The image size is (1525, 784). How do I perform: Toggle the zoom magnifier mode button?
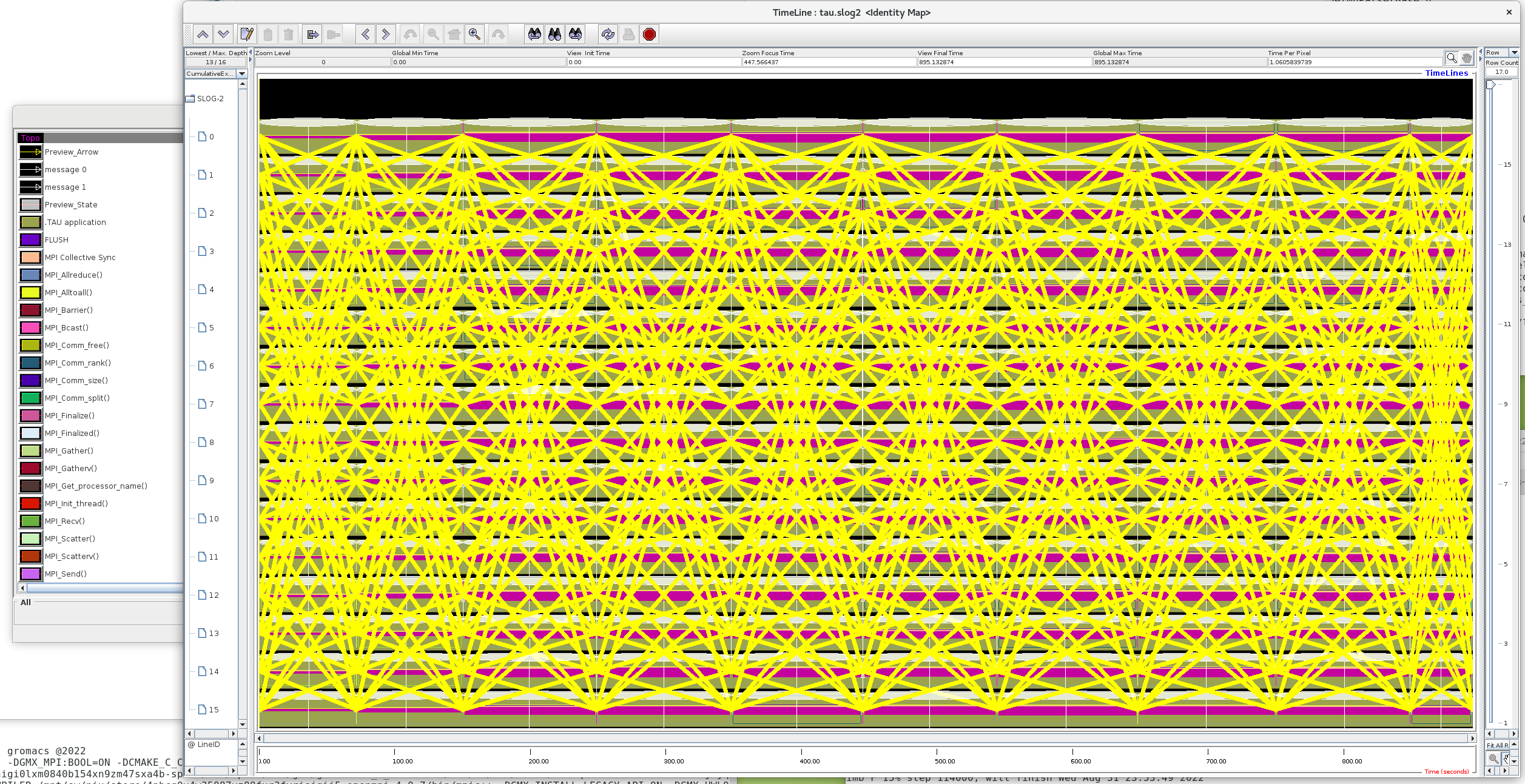[x=1452, y=58]
